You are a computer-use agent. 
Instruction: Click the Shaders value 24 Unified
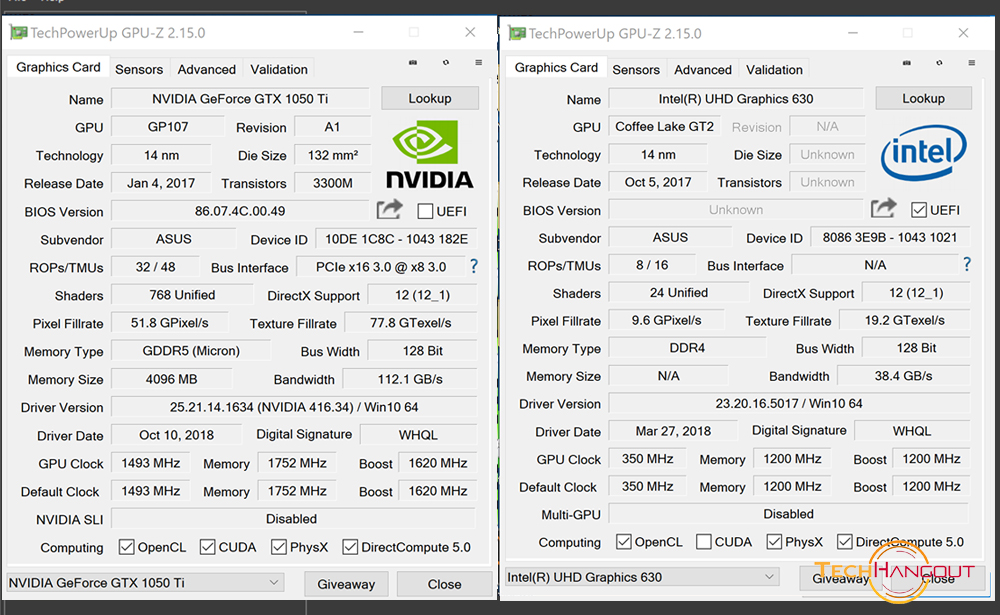(679, 293)
